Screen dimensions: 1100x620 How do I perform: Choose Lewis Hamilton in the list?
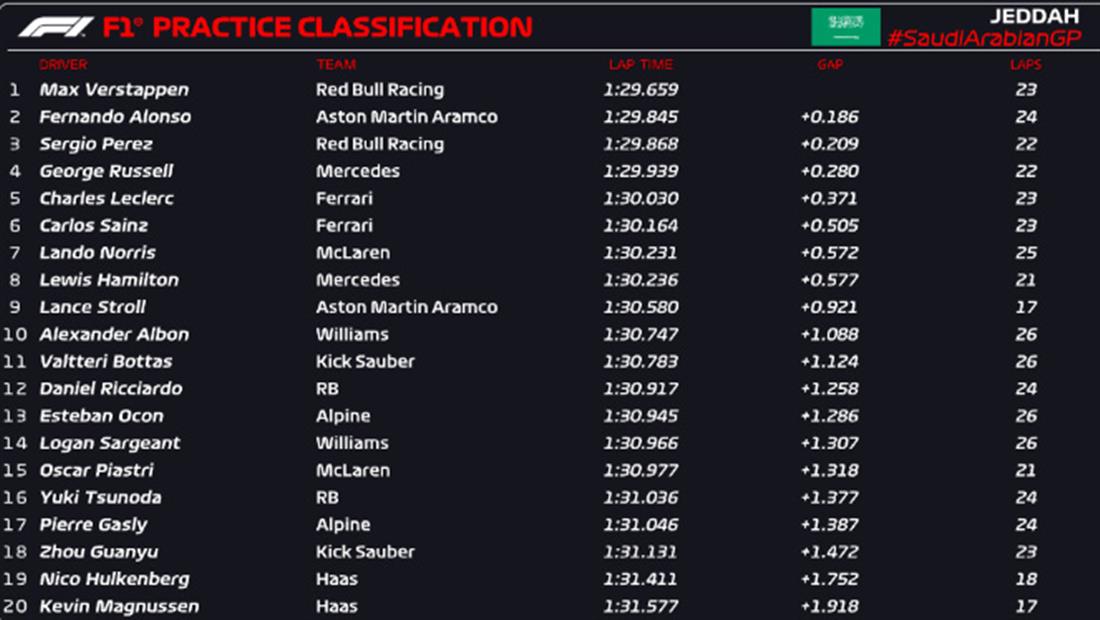tap(109, 280)
